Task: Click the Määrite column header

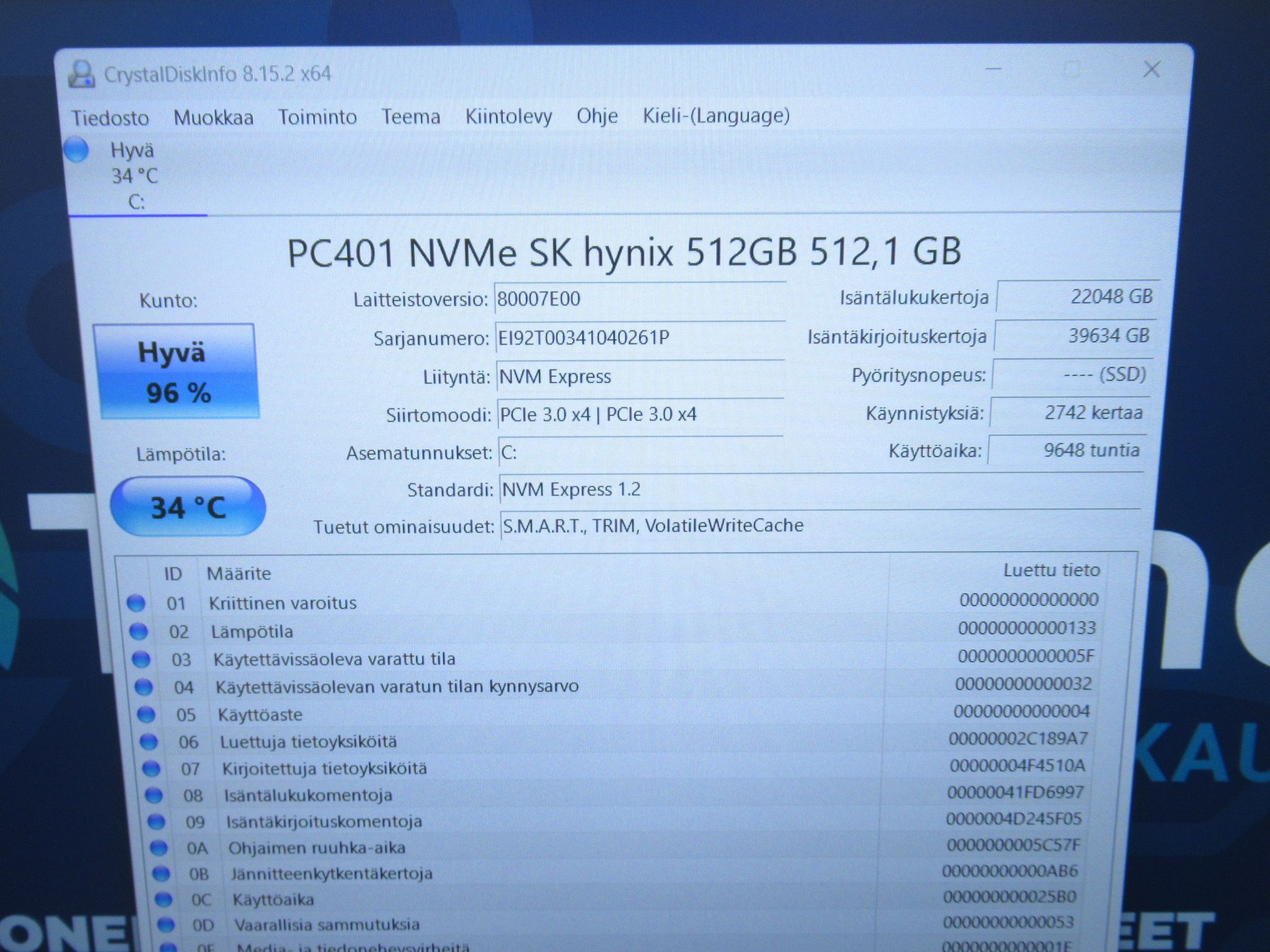Action: [x=239, y=573]
